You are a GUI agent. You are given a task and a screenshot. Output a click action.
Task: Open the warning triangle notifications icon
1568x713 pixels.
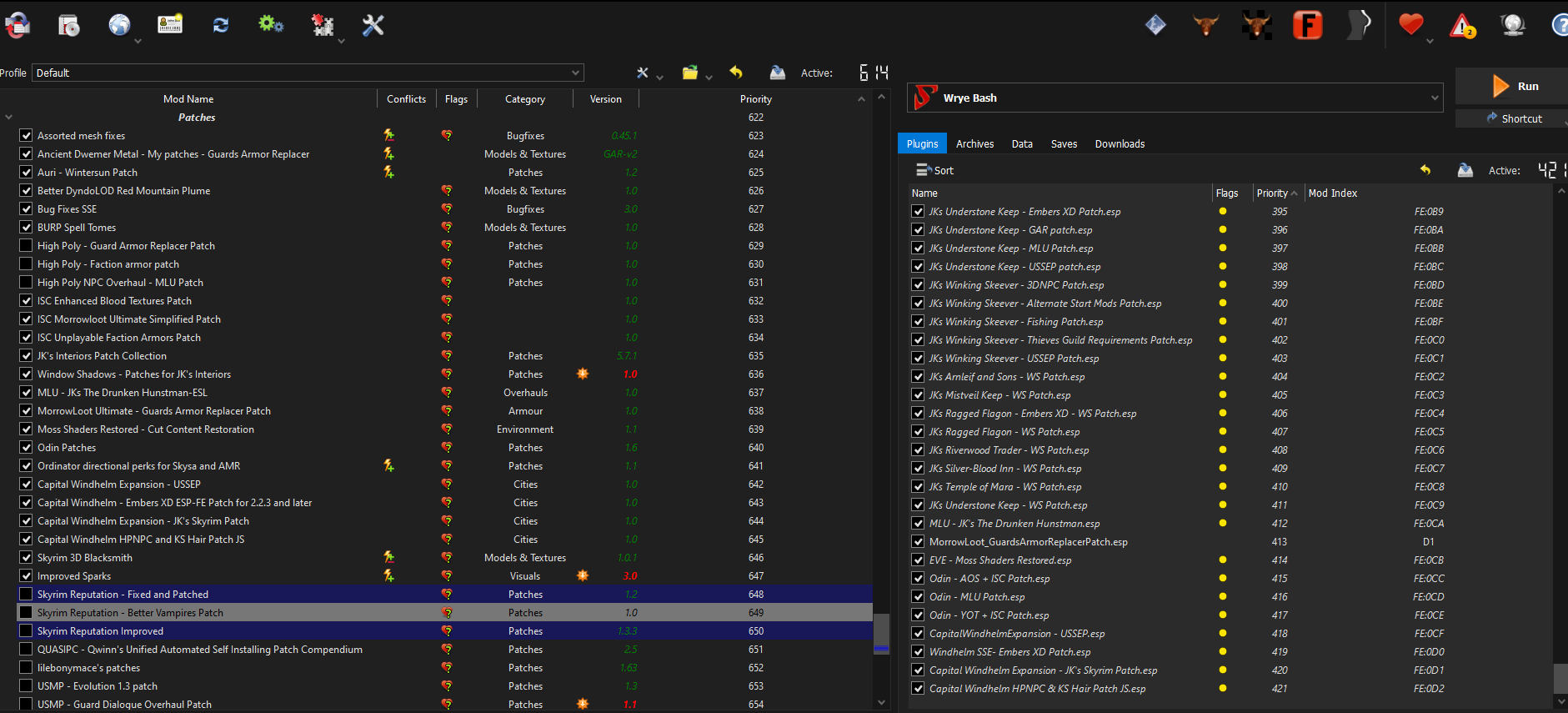point(1462,26)
